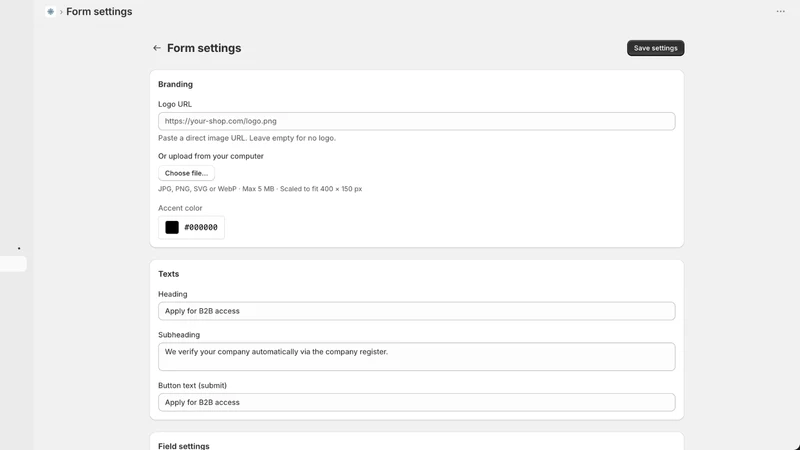This screenshot has height=450, width=800.
Task: Click the 'Paste a direct image URL' hint
Action: 247,138
